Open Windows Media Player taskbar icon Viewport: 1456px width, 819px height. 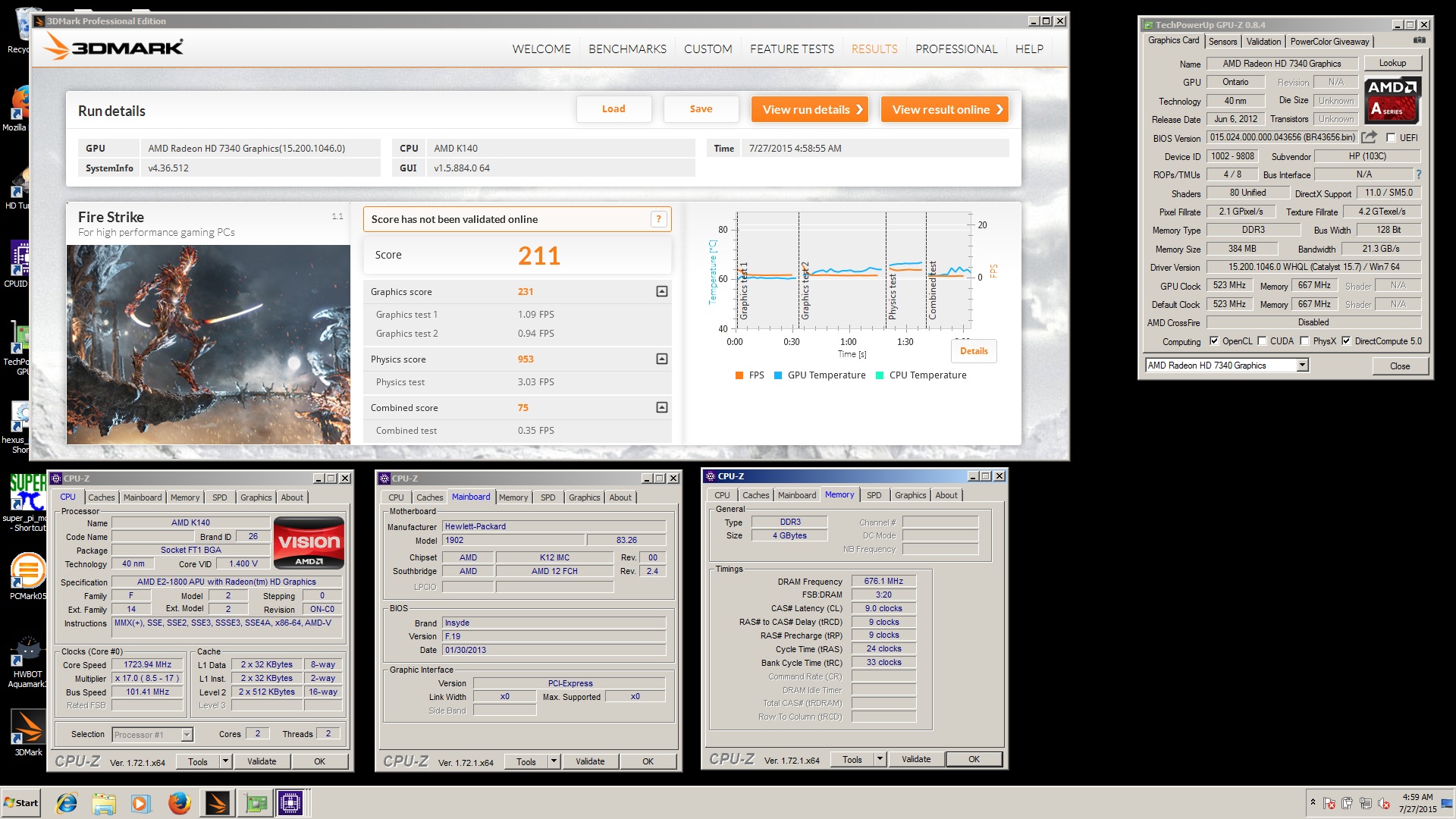pyautogui.click(x=141, y=802)
